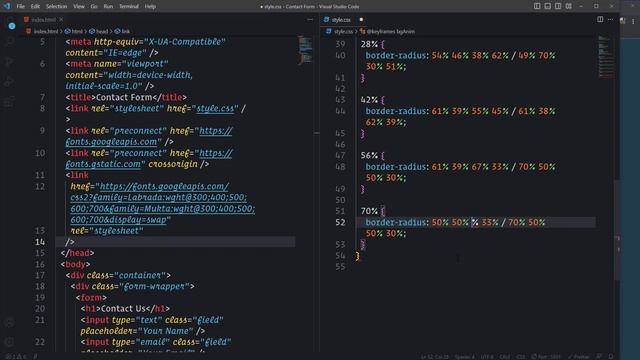
Task: Click the 70% keyframe selector
Action: 369,211
